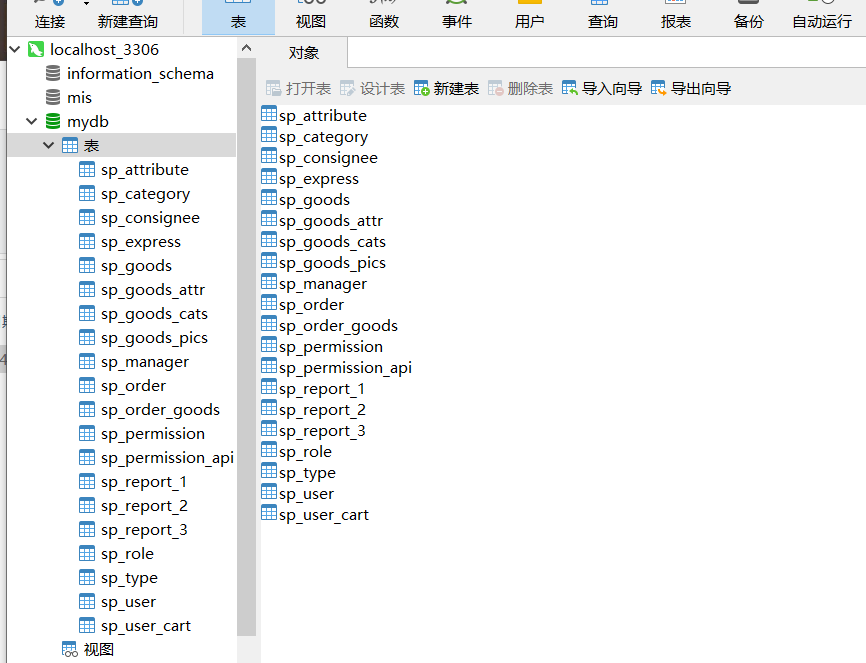
Task: Click the 删除表 delete table button
Action: [x=520, y=88]
